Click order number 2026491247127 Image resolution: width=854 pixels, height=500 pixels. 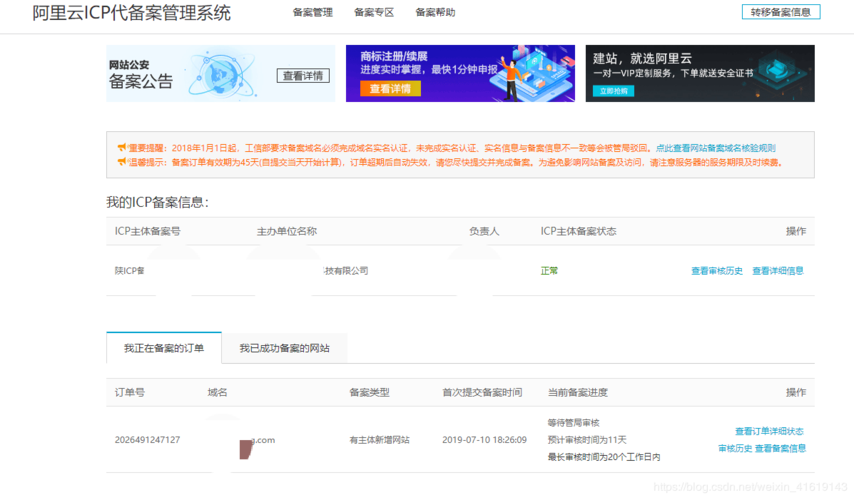click(x=147, y=440)
